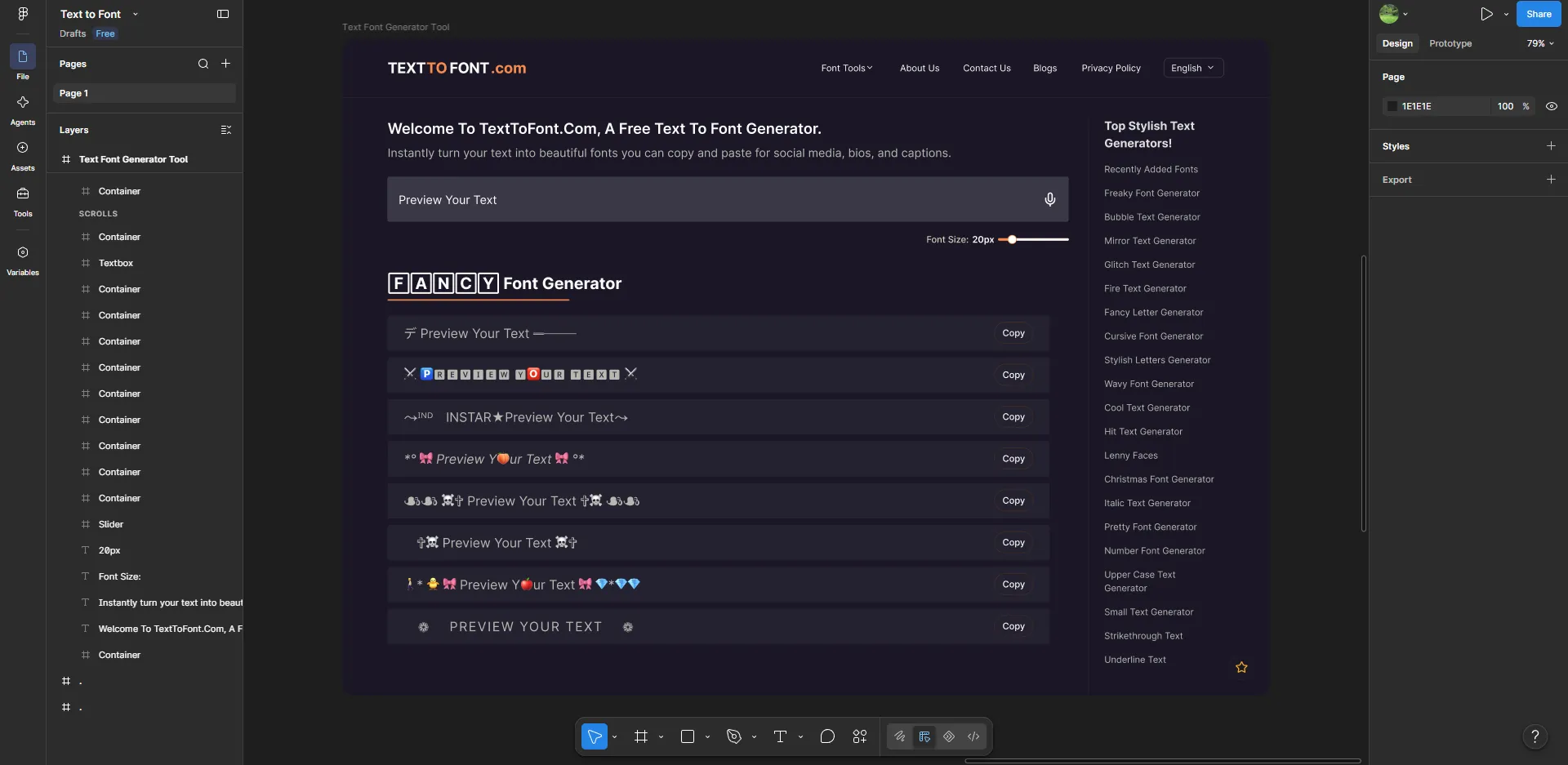Search pages with the magnifier icon

tap(203, 64)
